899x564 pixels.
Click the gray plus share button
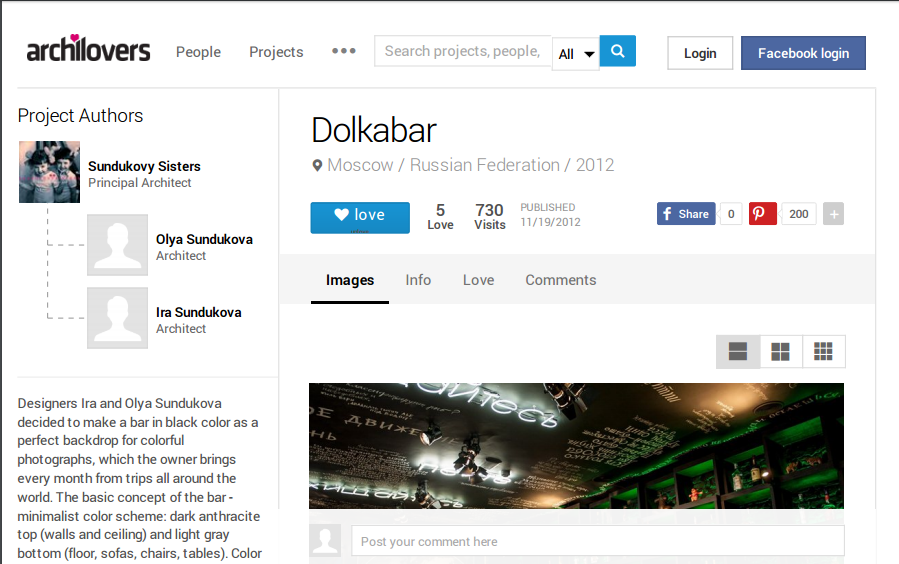[x=834, y=214]
